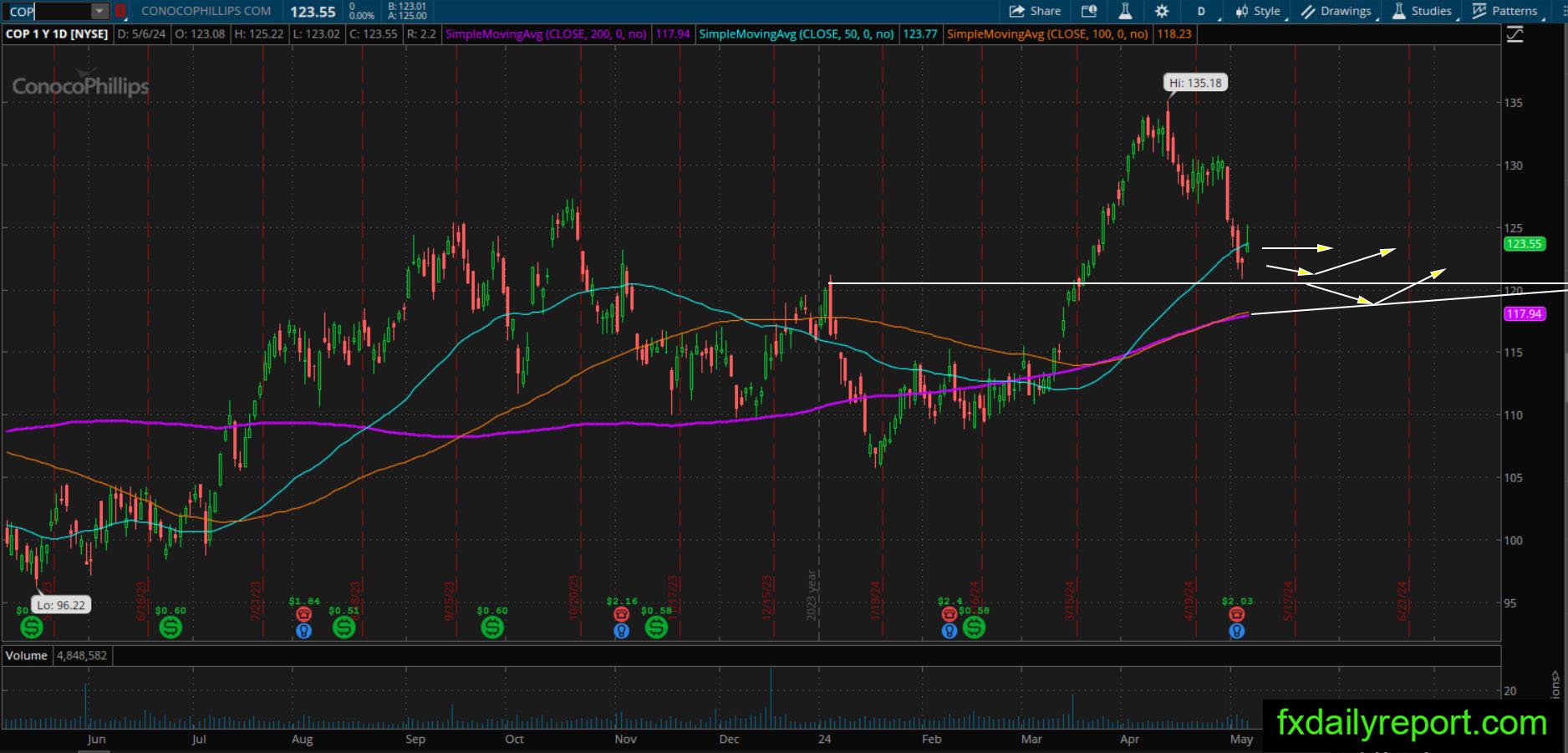This screenshot has width=1568, height=753.
Task: Click the blue bulb icon under $1.84 earnings
Action: coord(303,631)
